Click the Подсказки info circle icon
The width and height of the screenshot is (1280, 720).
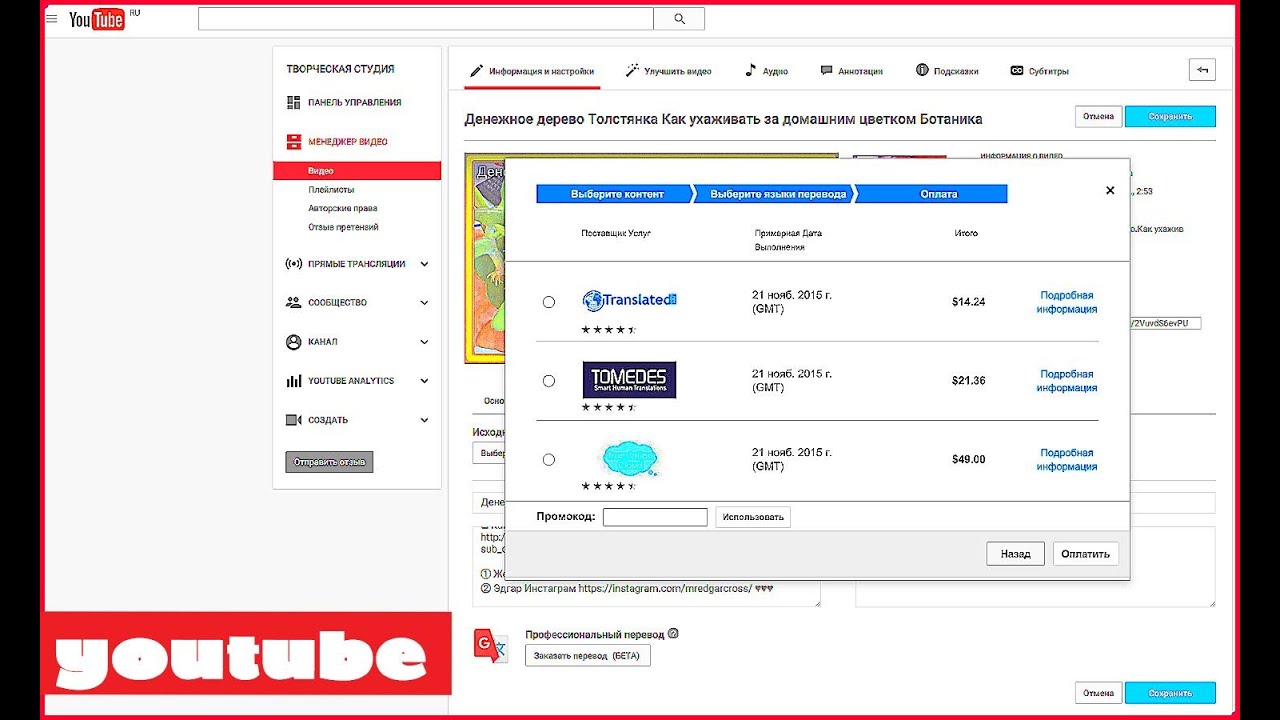coord(922,70)
